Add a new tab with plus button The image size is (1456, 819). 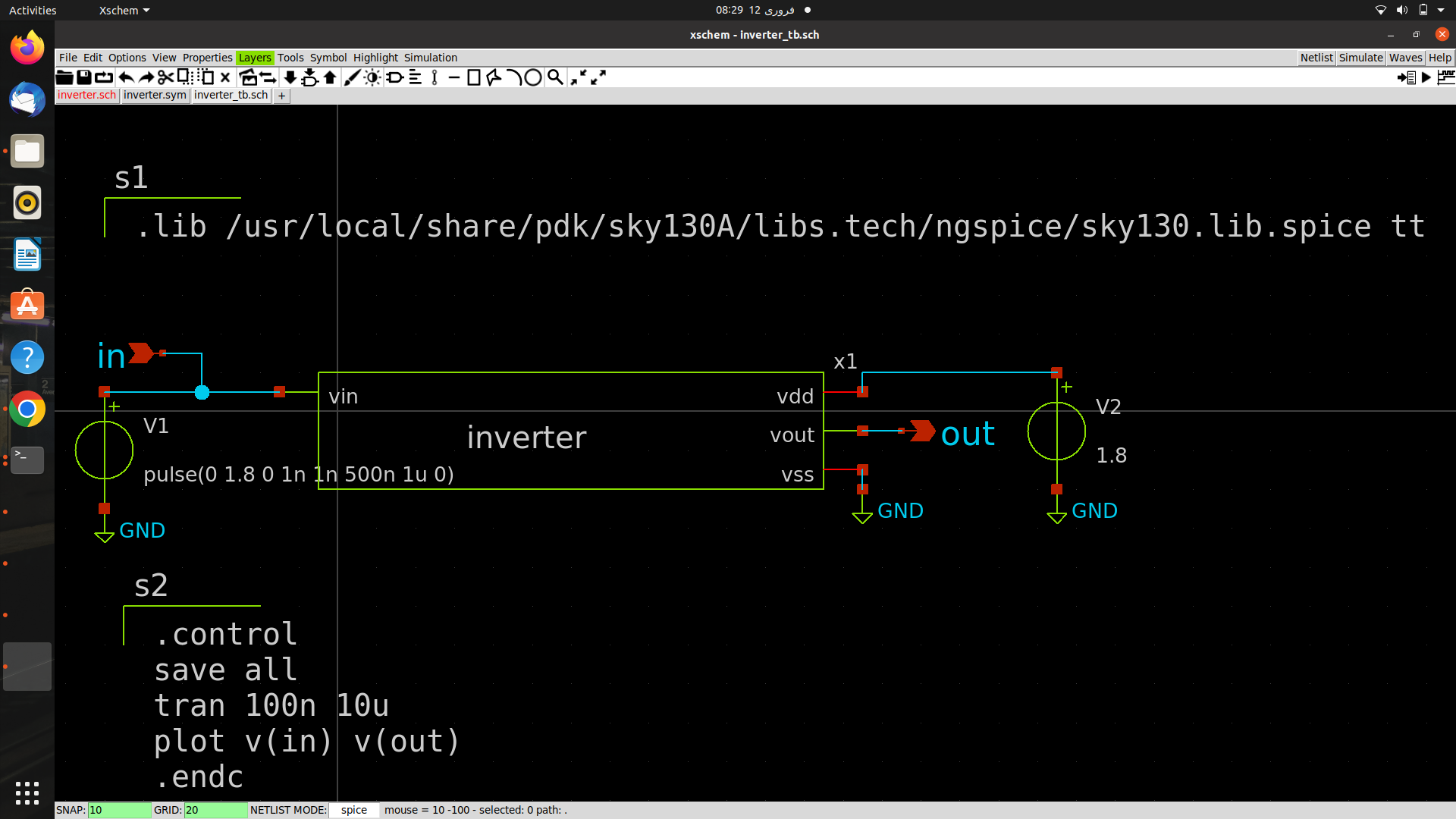point(281,96)
